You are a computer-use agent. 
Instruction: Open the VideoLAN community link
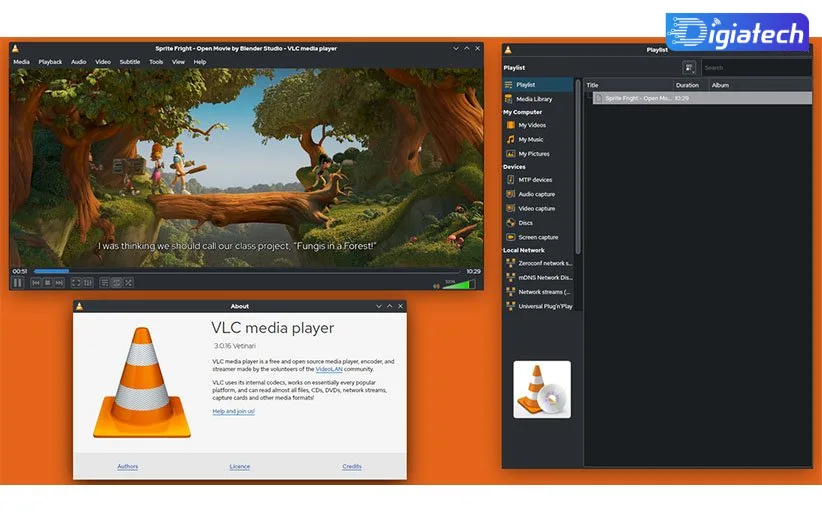329,369
